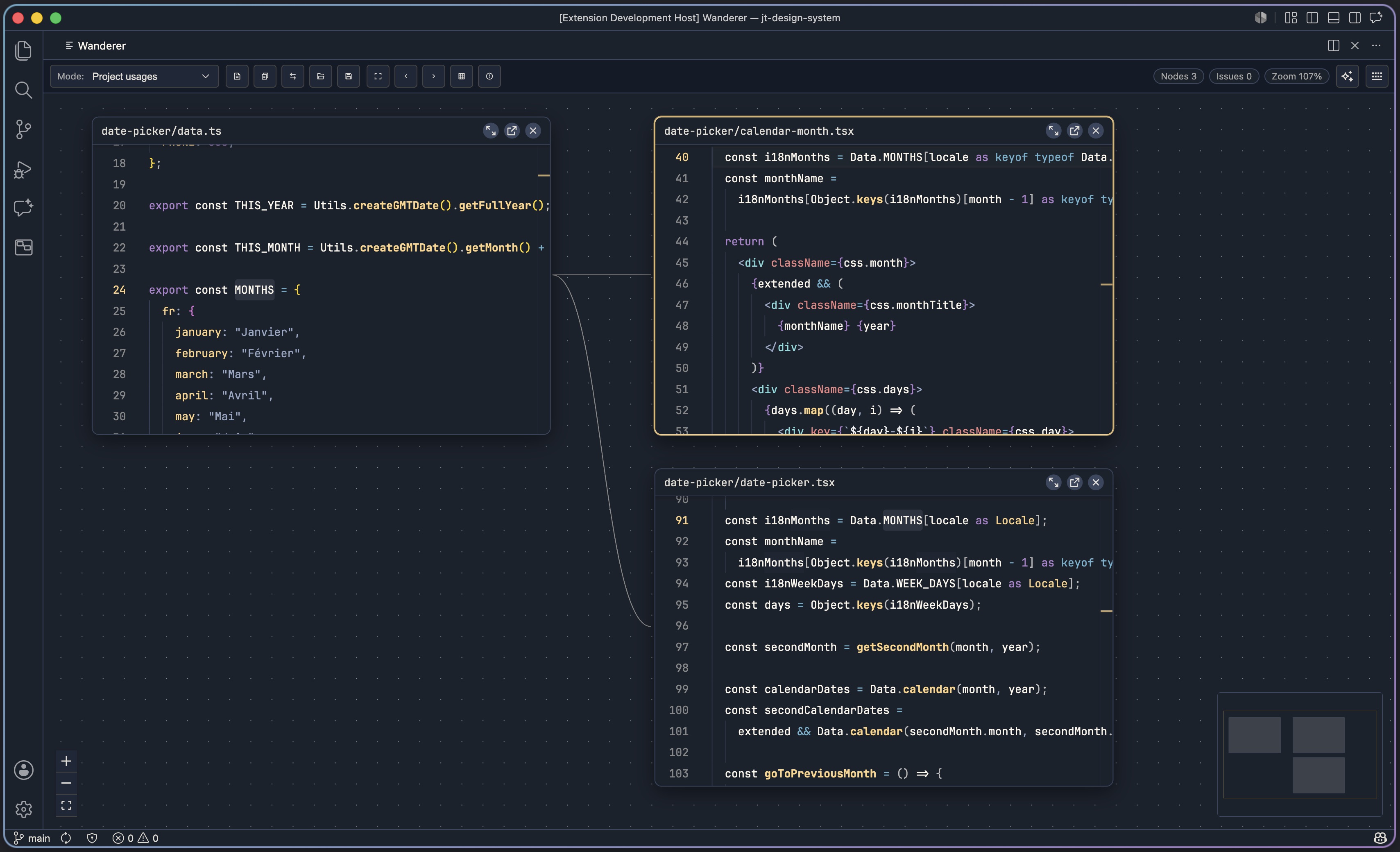Click the open folder toolbar icon
1400x852 pixels.
point(320,76)
